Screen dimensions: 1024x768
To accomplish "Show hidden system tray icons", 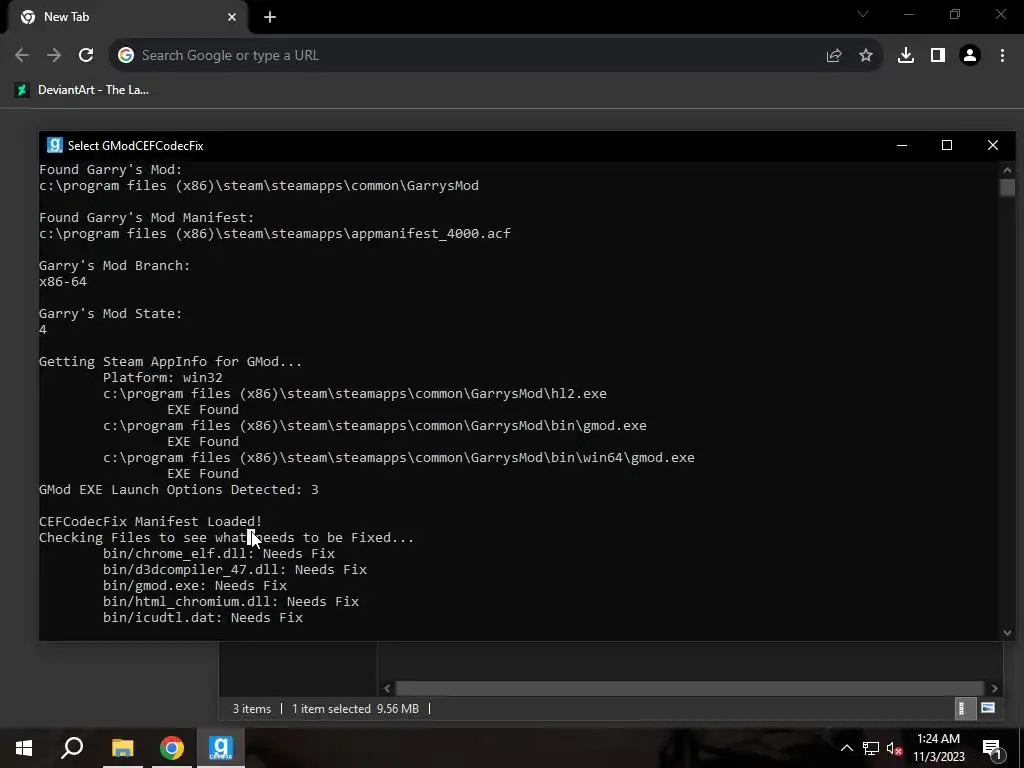I will [x=846, y=748].
